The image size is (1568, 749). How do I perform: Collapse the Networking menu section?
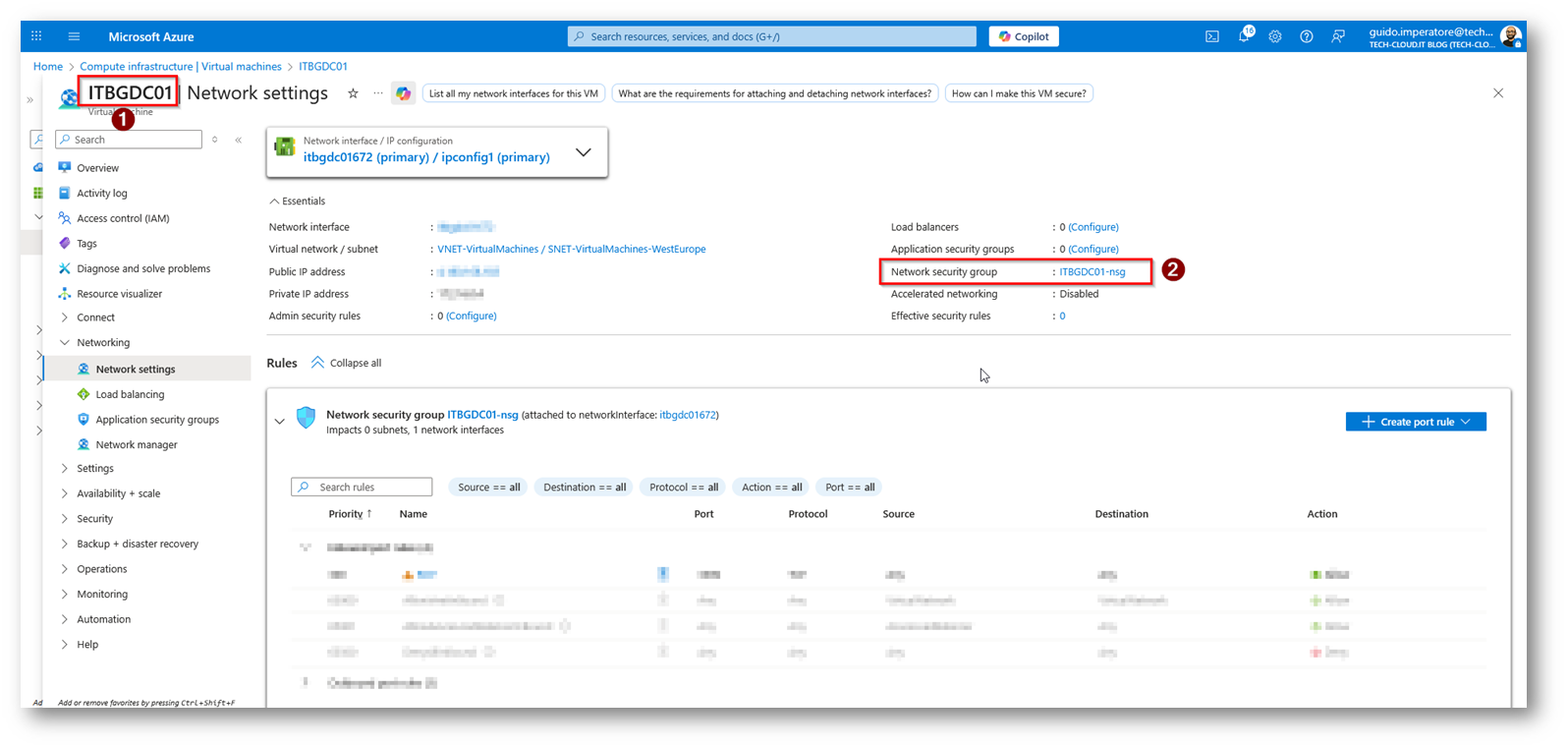tap(65, 343)
